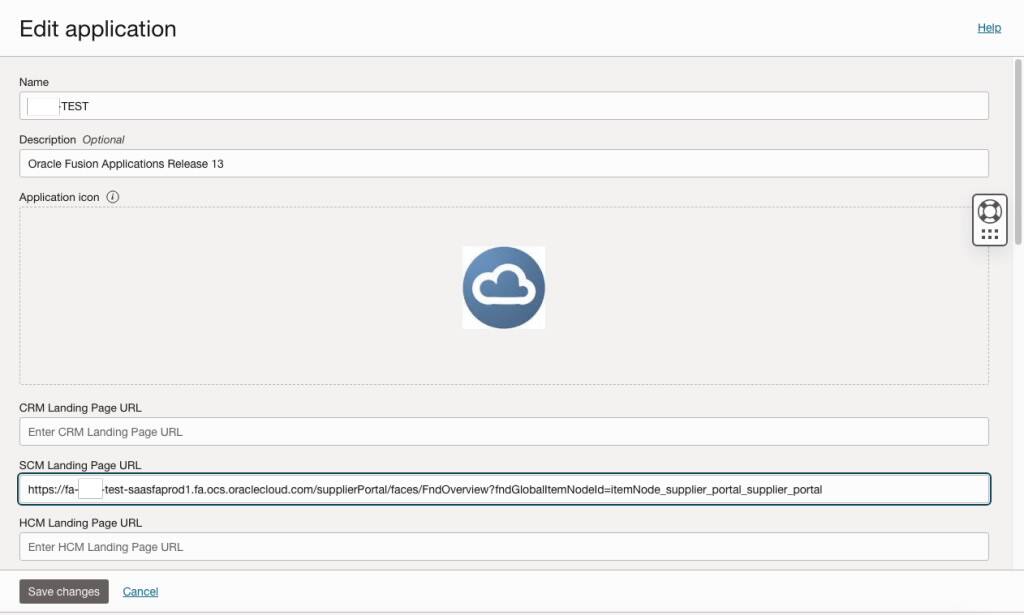Click the info icon beside Application icon label
Screen dimensions: 1024x615
tap(112, 197)
